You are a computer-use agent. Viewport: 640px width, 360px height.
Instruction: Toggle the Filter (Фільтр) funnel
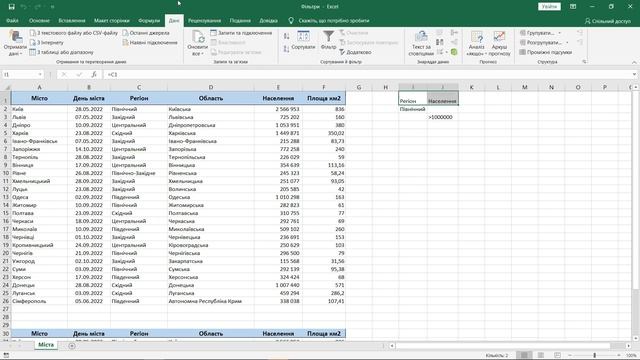[x=328, y=40]
